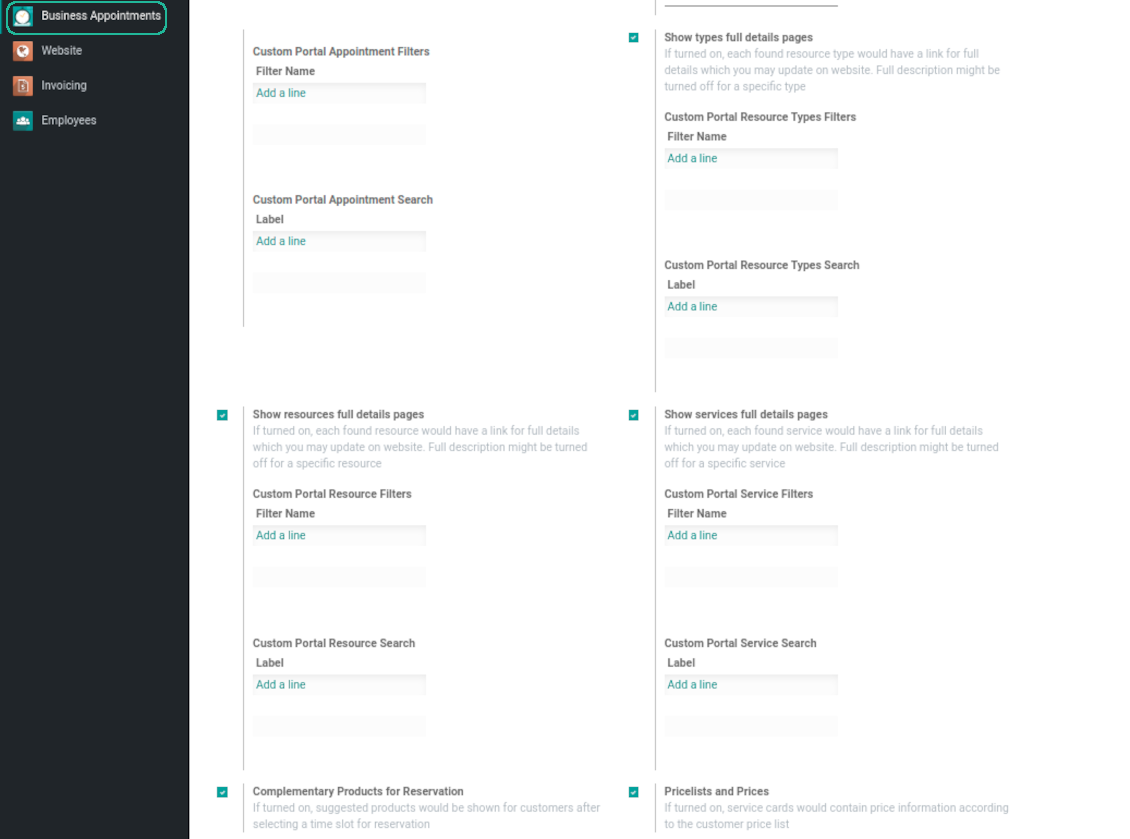Add a line under Custom Portal Appointment Search
This screenshot has height=839, width=1130.
point(281,241)
